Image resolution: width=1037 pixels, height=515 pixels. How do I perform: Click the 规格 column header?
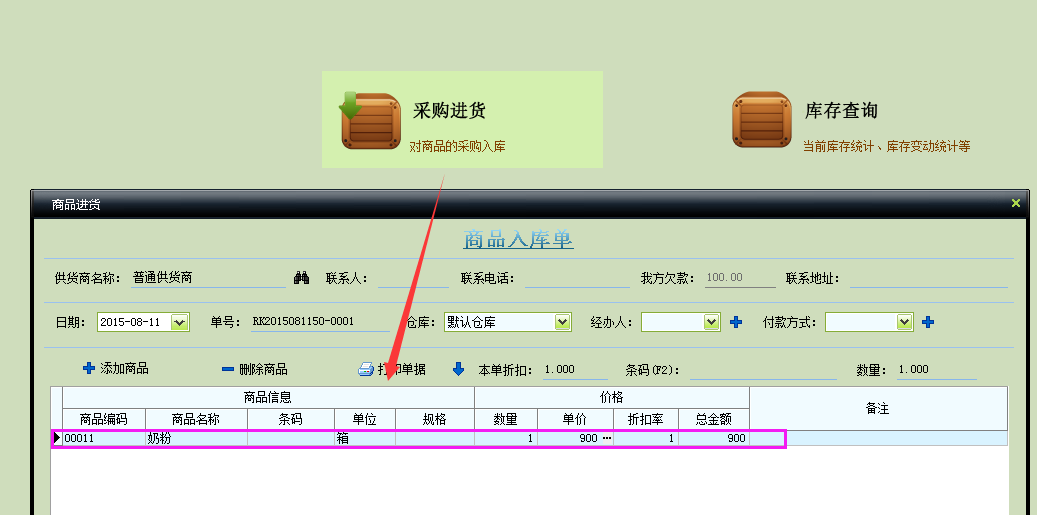435,419
